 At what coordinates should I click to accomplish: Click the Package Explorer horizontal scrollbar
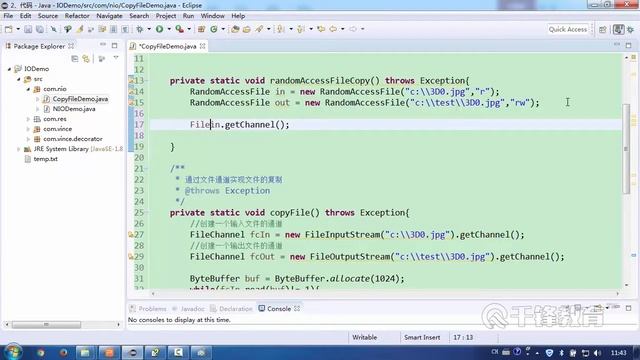[46, 324]
